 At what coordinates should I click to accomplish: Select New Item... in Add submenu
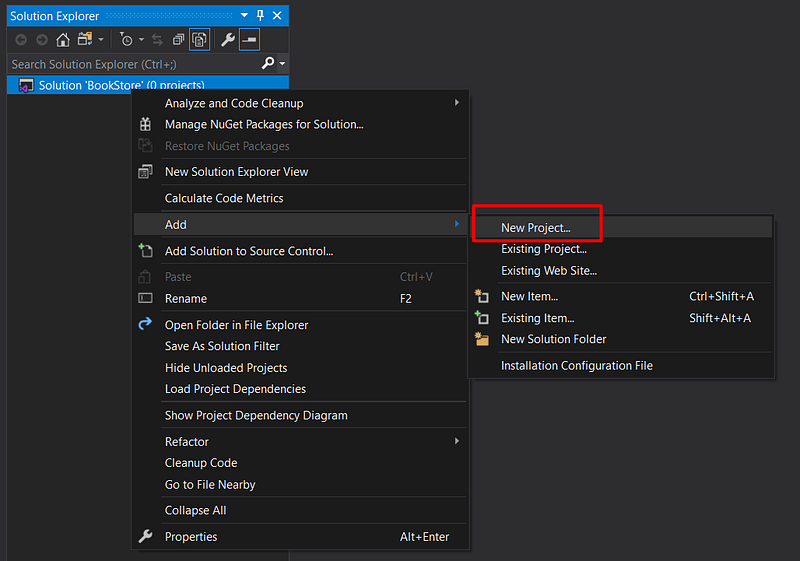click(x=620, y=297)
